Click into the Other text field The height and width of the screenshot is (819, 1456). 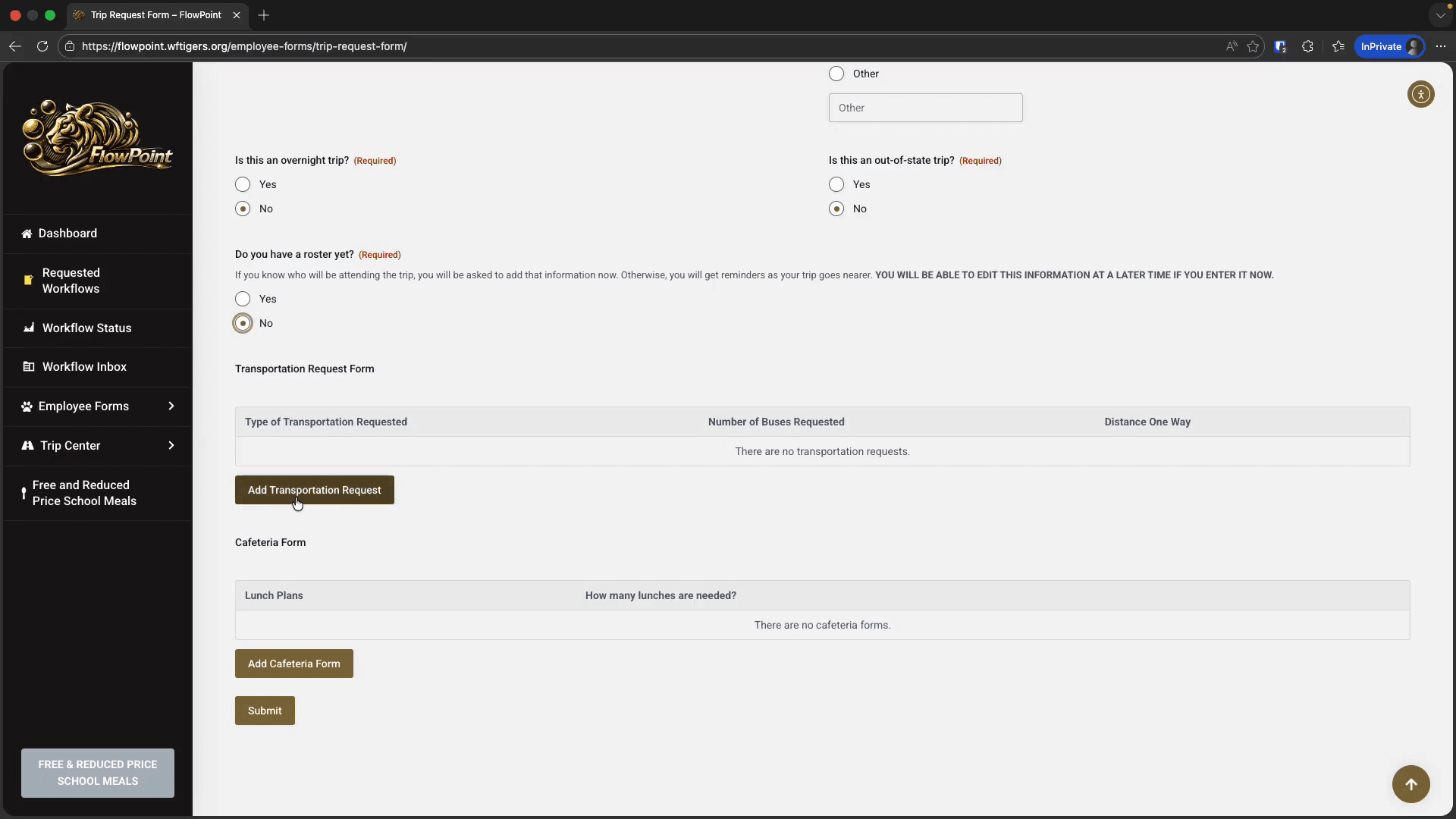[x=925, y=108]
